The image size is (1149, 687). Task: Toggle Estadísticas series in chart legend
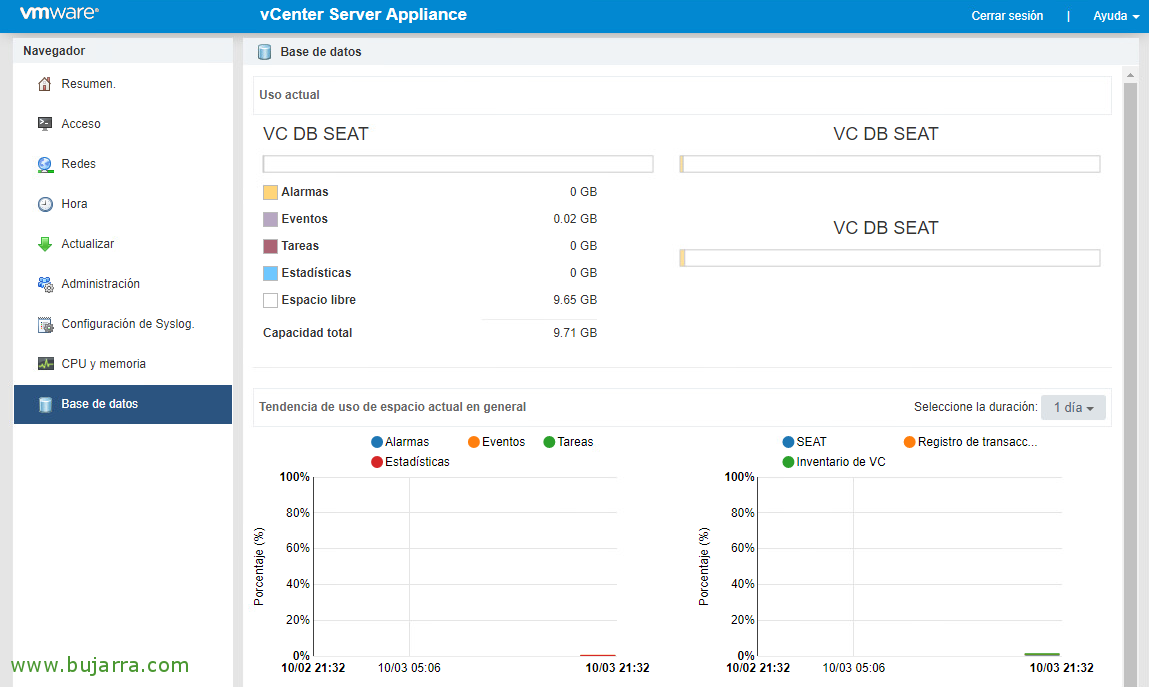(x=410, y=462)
